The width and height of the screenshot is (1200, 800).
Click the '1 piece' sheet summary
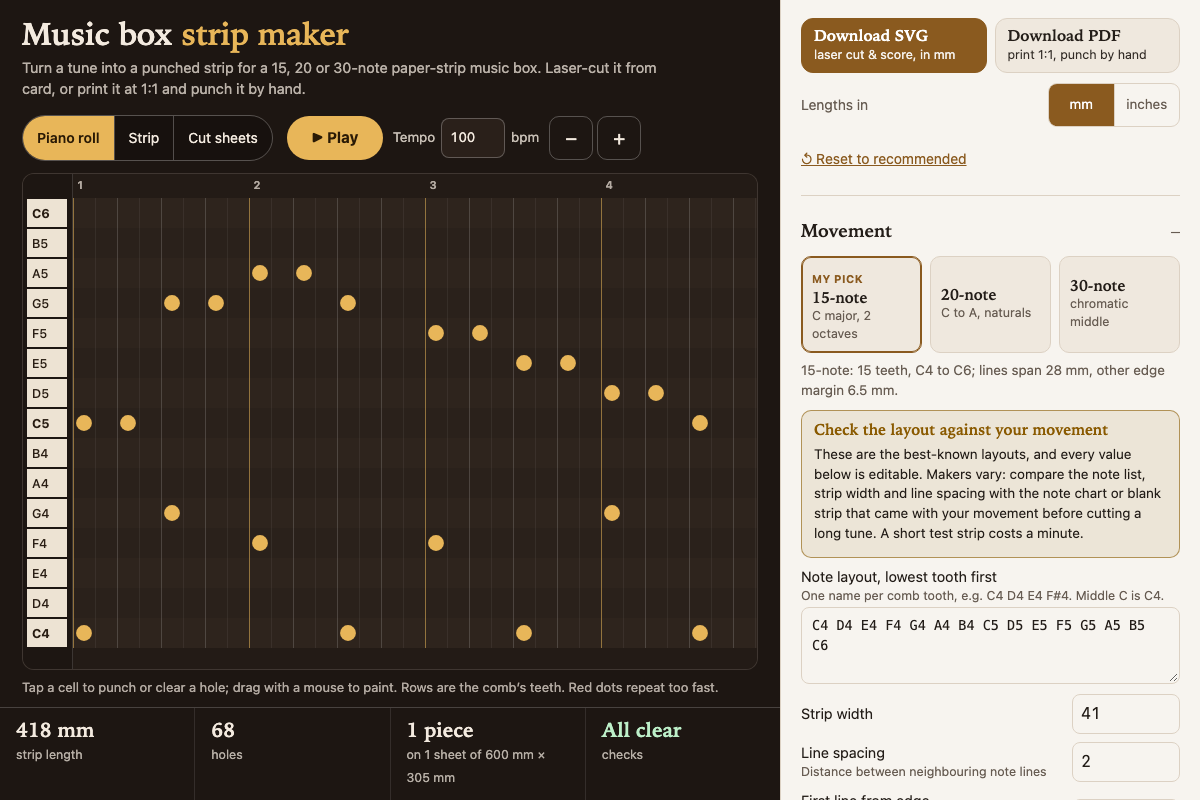[x=440, y=730]
